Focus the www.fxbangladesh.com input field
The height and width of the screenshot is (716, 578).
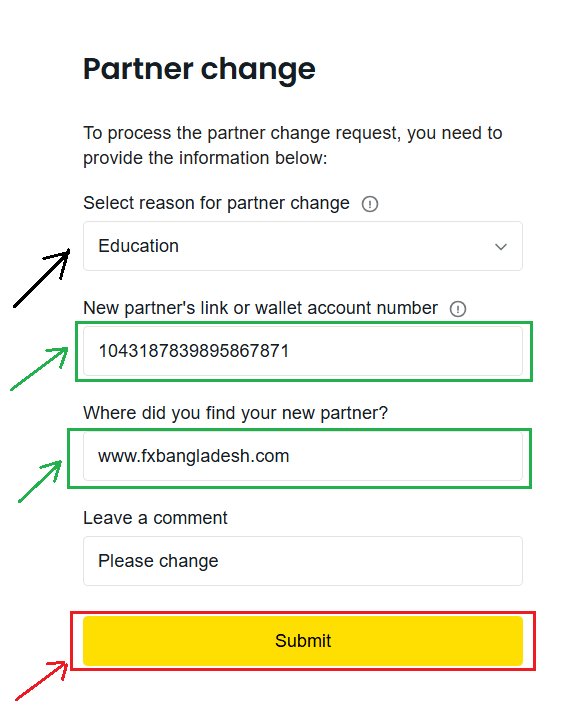(303, 456)
